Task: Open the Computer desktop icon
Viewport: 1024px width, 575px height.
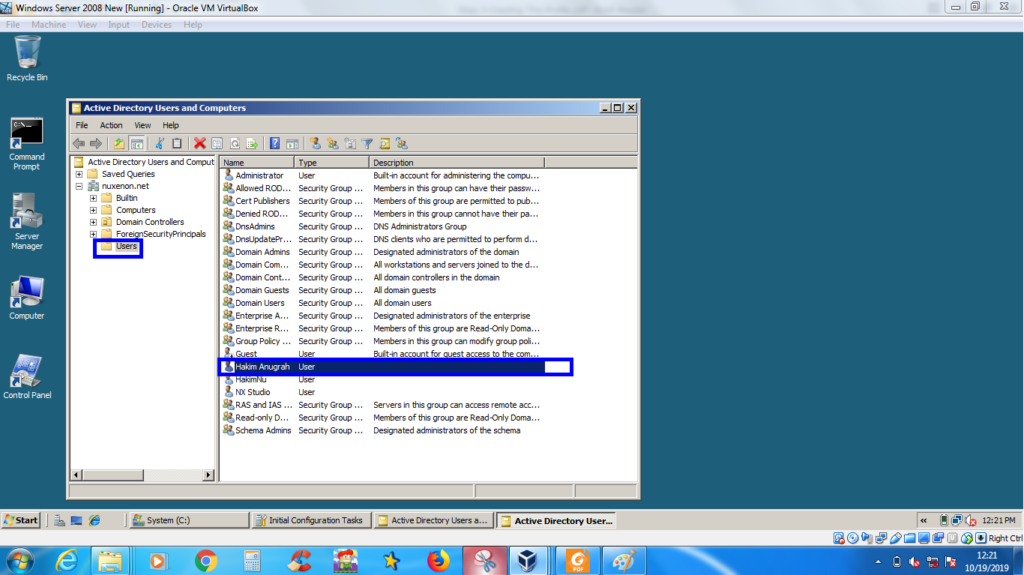Action: 27,298
